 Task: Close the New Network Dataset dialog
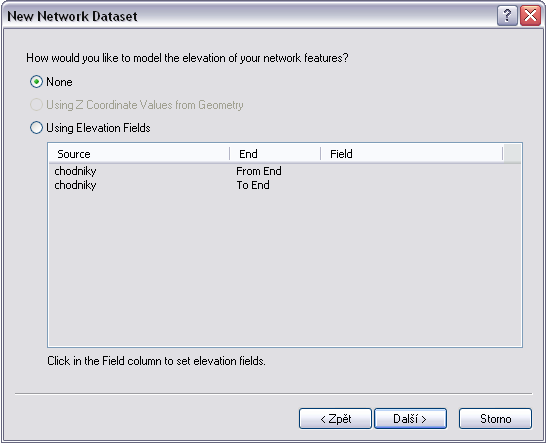coord(530,16)
